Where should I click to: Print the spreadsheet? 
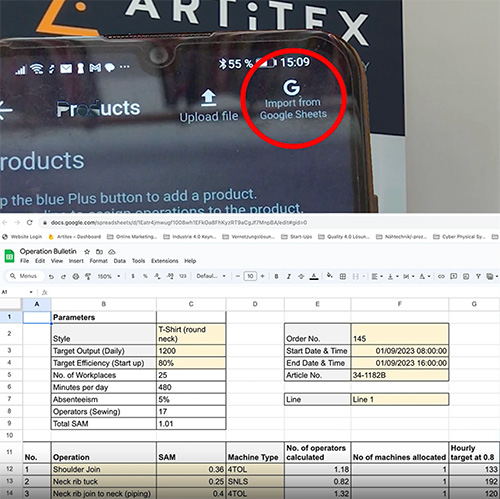pyautogui.click(x=76, y=276)
